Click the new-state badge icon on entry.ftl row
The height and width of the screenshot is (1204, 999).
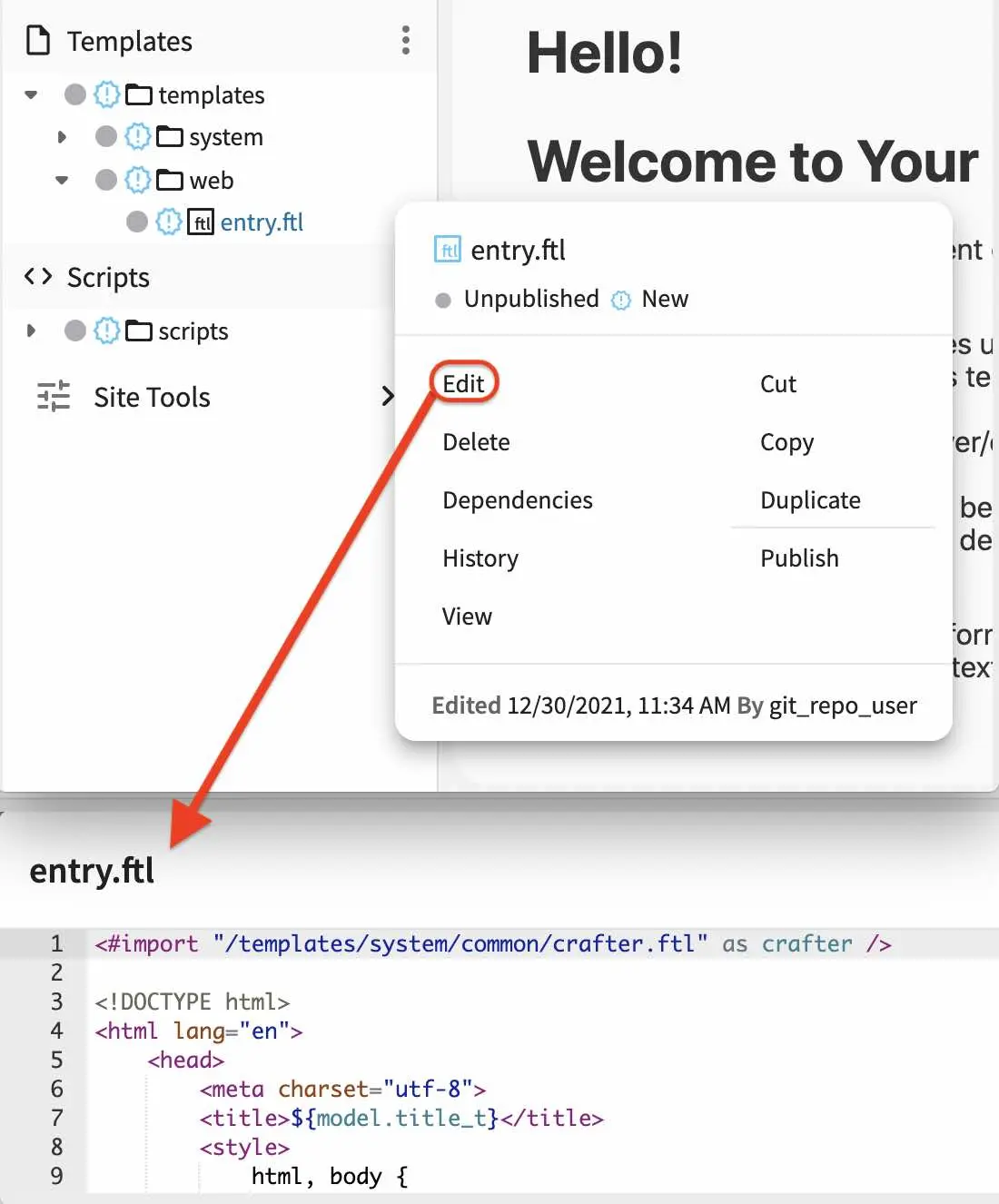click(169, 222)
